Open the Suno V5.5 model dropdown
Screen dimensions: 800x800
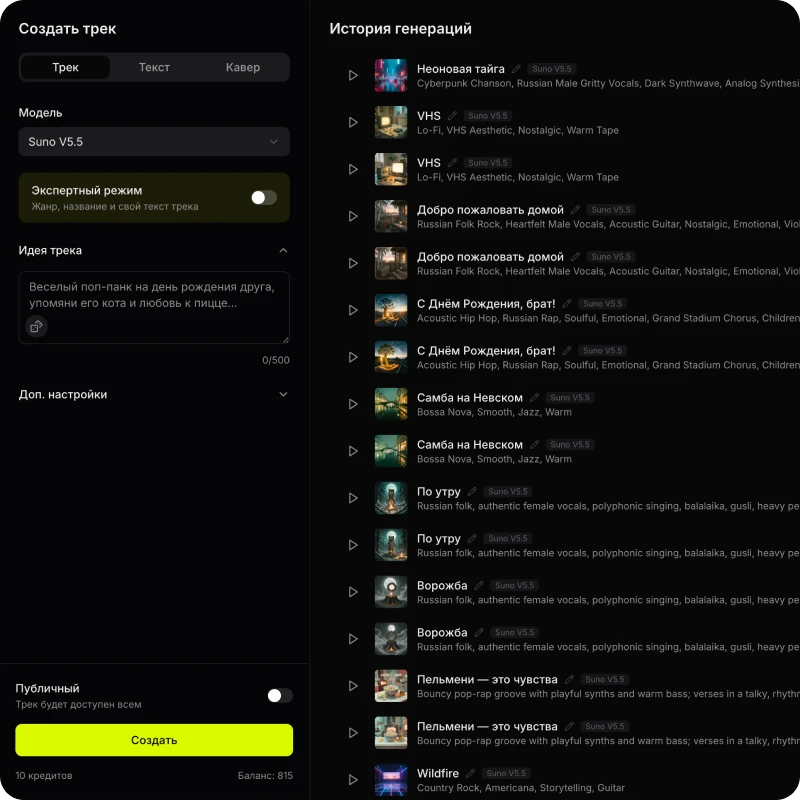pos(154,142)
